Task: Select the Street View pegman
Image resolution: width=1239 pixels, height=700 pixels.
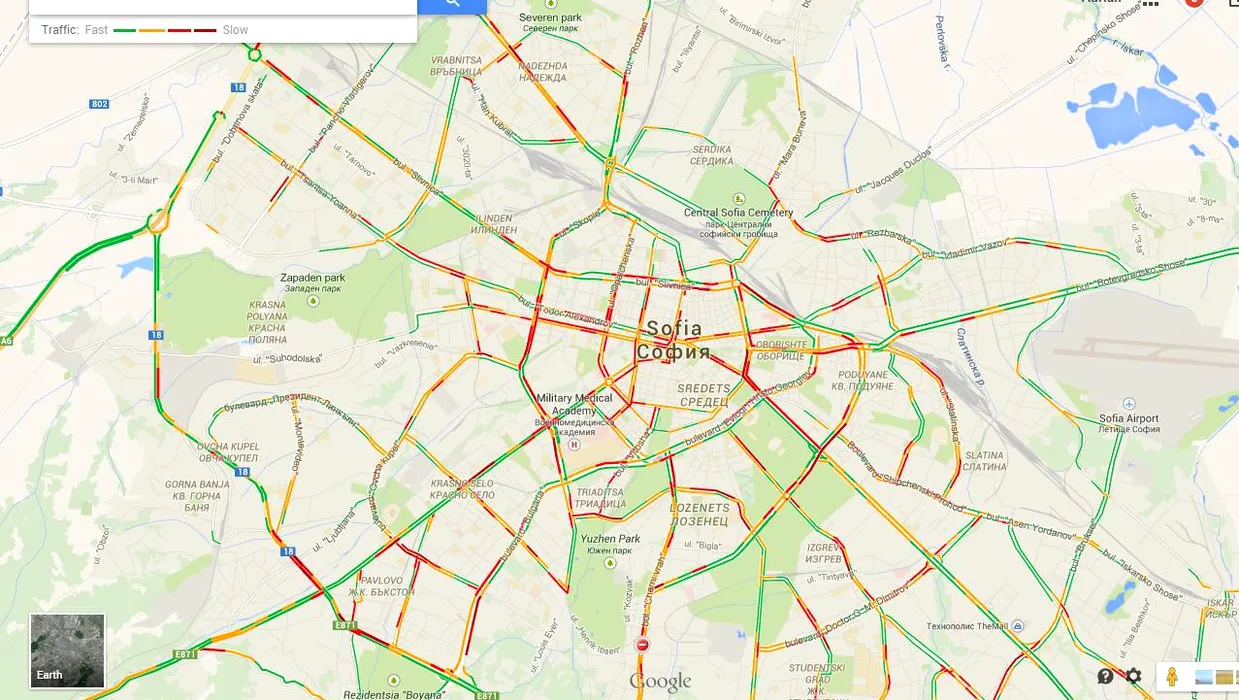Action: (1172, 677)
